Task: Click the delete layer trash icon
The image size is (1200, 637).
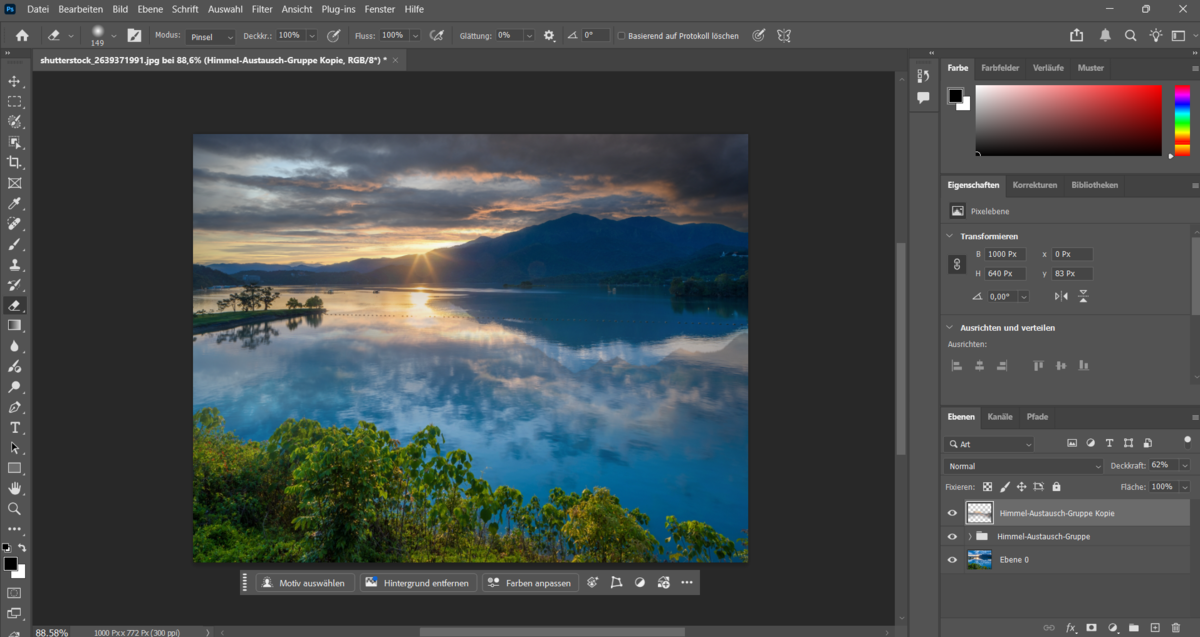Action: tap(1176, 628)
